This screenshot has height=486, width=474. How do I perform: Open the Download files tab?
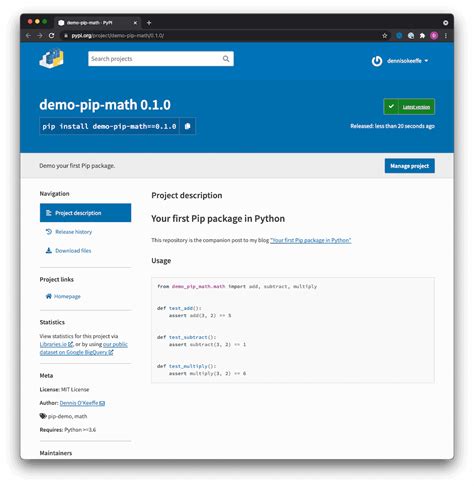pos(73,250)
